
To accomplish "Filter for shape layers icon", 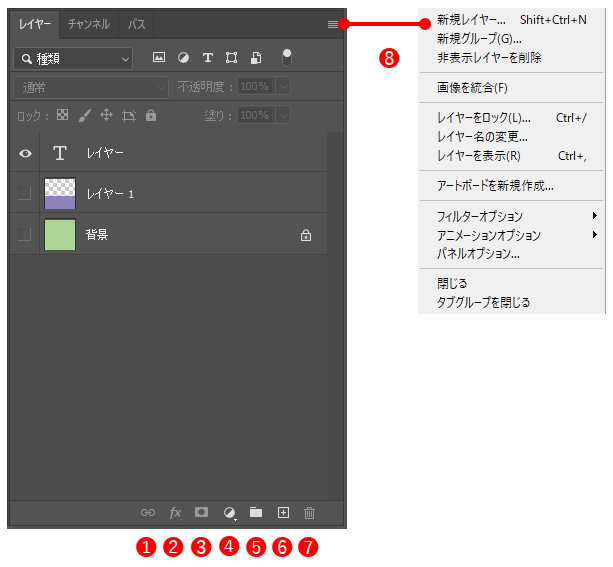I will (231, 58).
